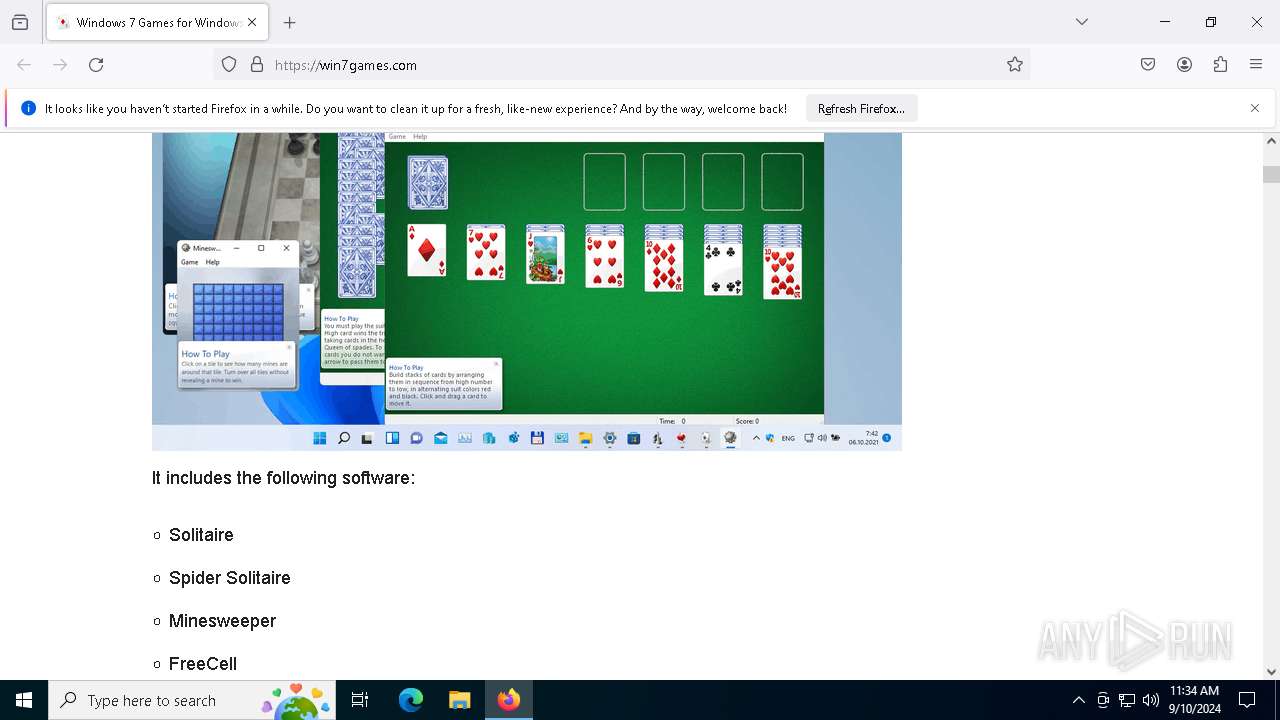
Task: Click the Solitaire list item
Action: point(201,535)
